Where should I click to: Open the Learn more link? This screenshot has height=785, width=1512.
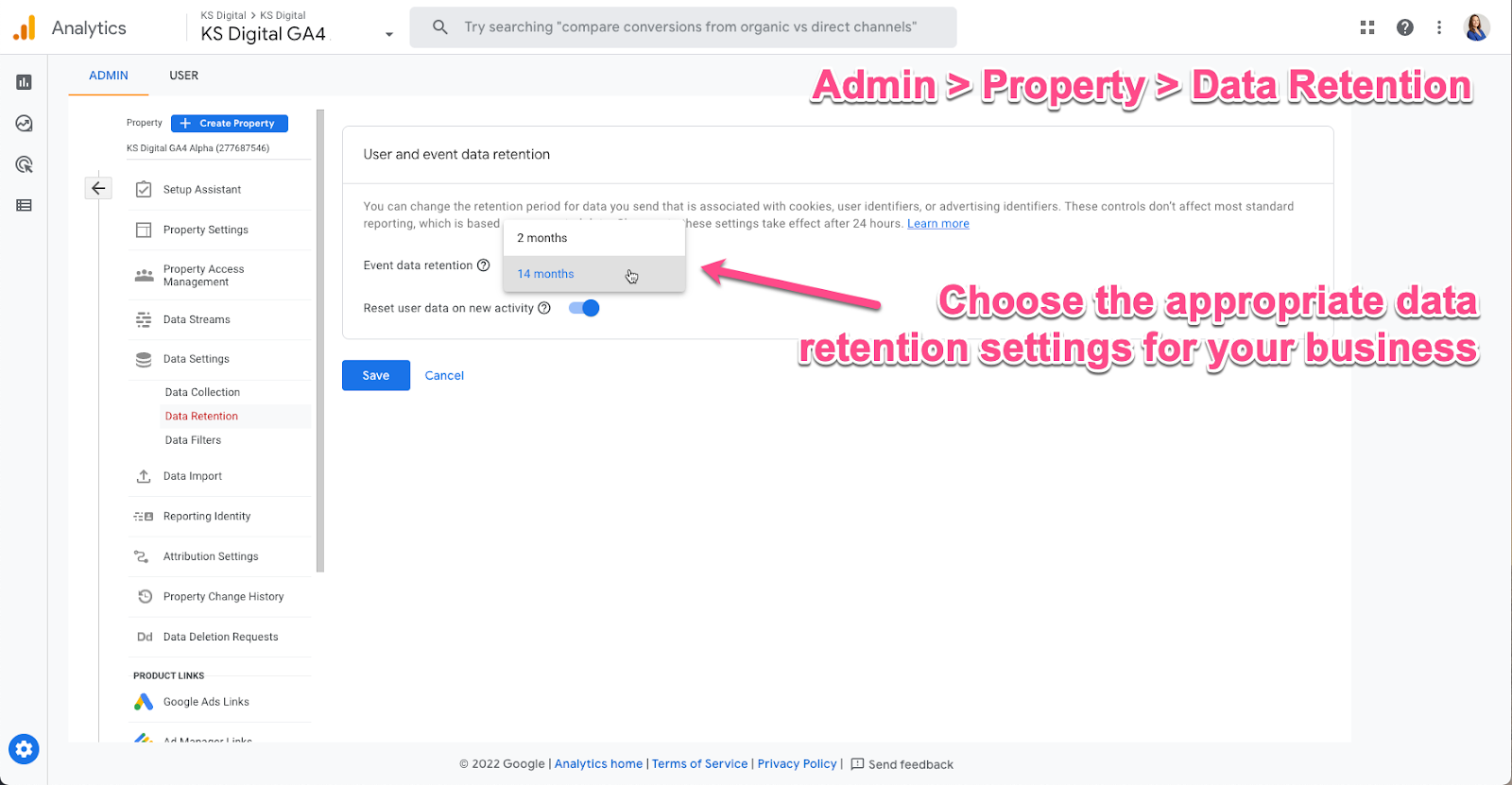(x=938, y=224)
